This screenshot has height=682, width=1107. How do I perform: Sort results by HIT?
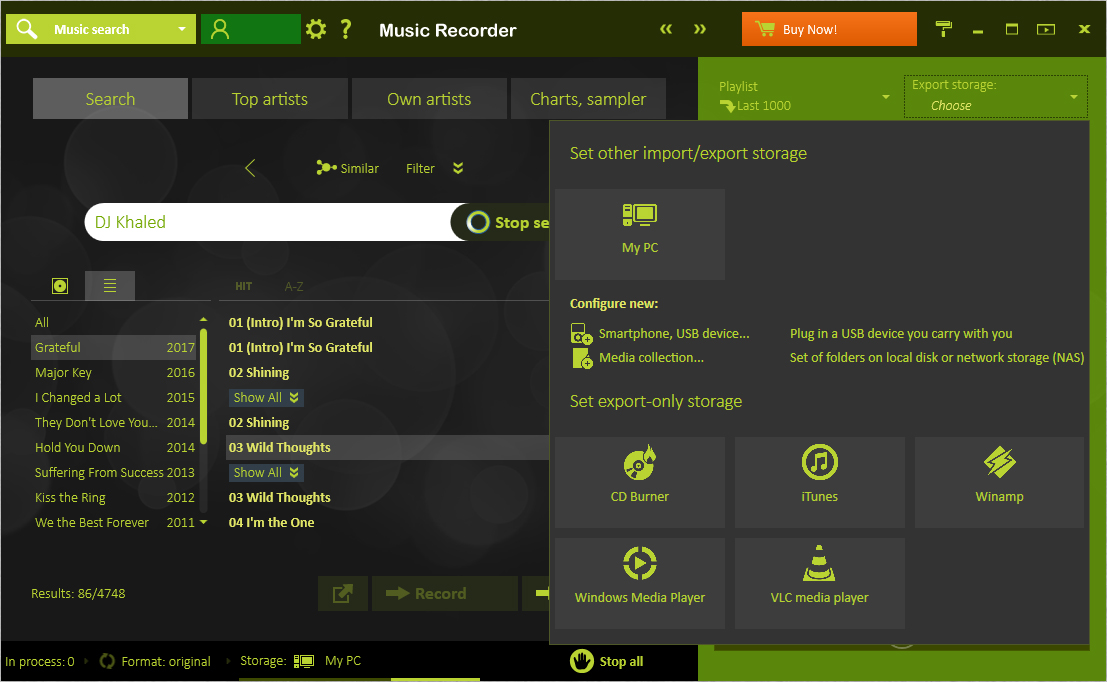click(244, 287)
